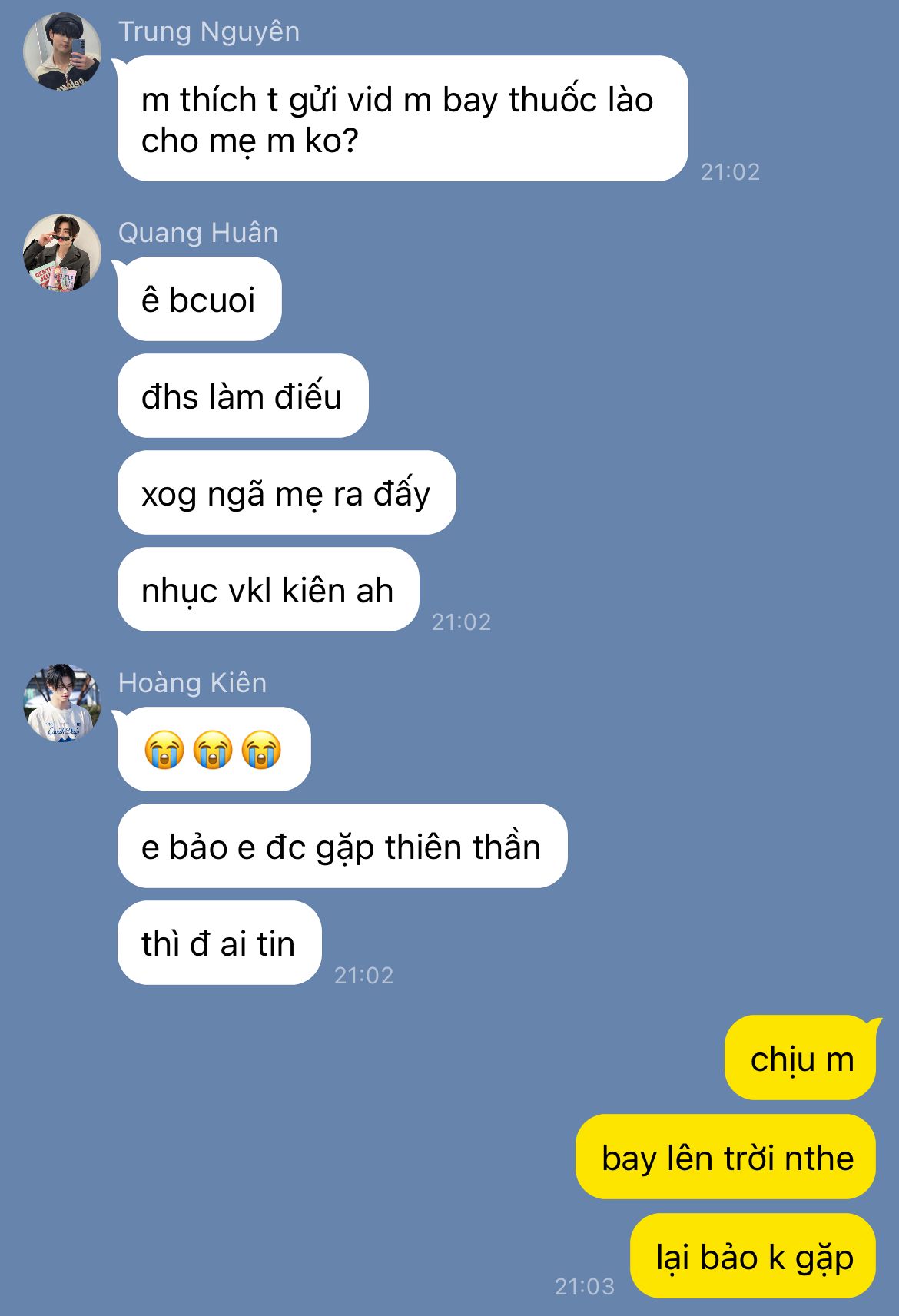This screenshot has height=1316, width=899.
Task: Open Hoàng Kiên's profile avatar
Action: click(x=62, y=703)
